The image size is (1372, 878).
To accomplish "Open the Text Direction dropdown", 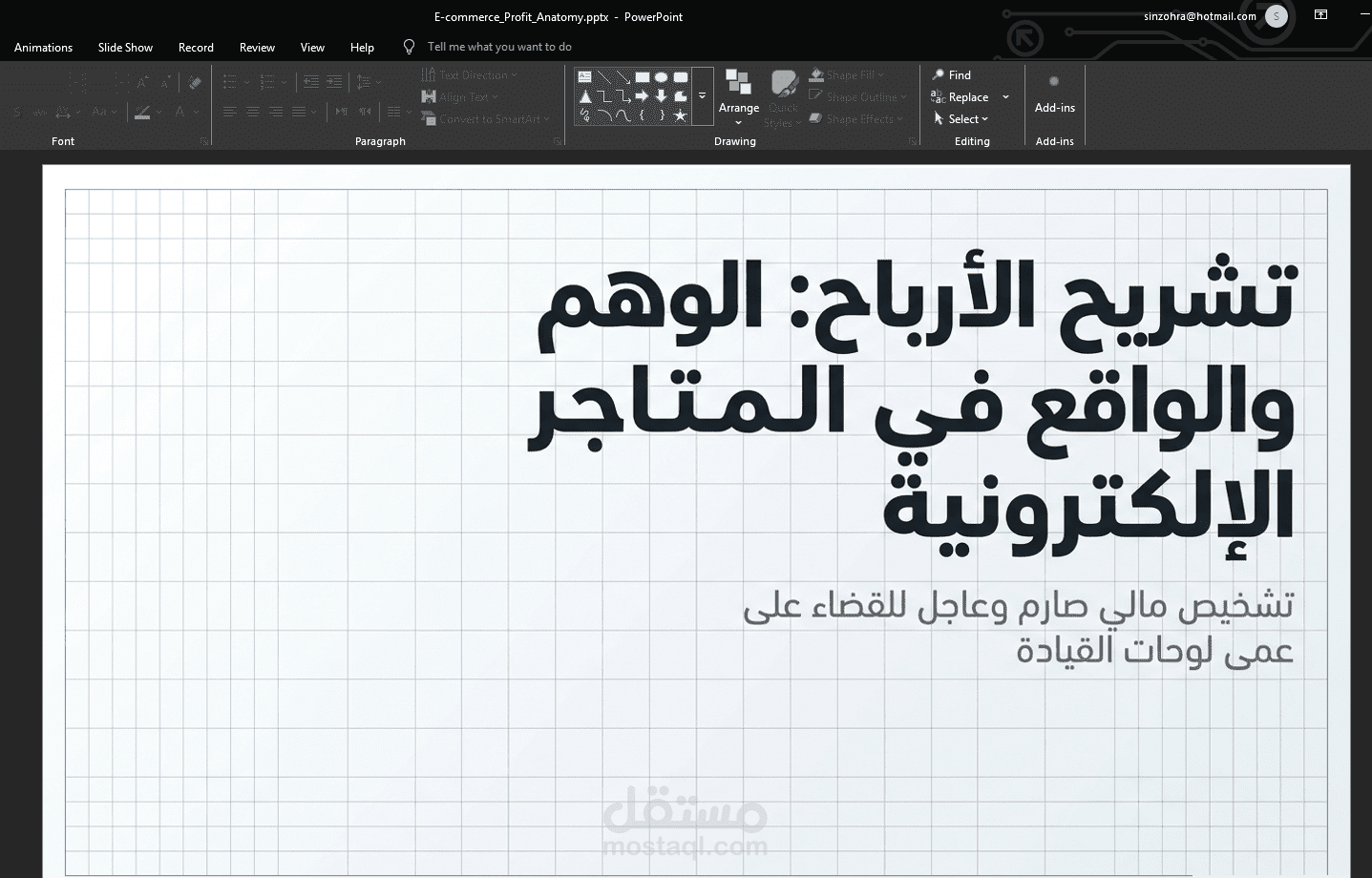I will pos(469,74).
